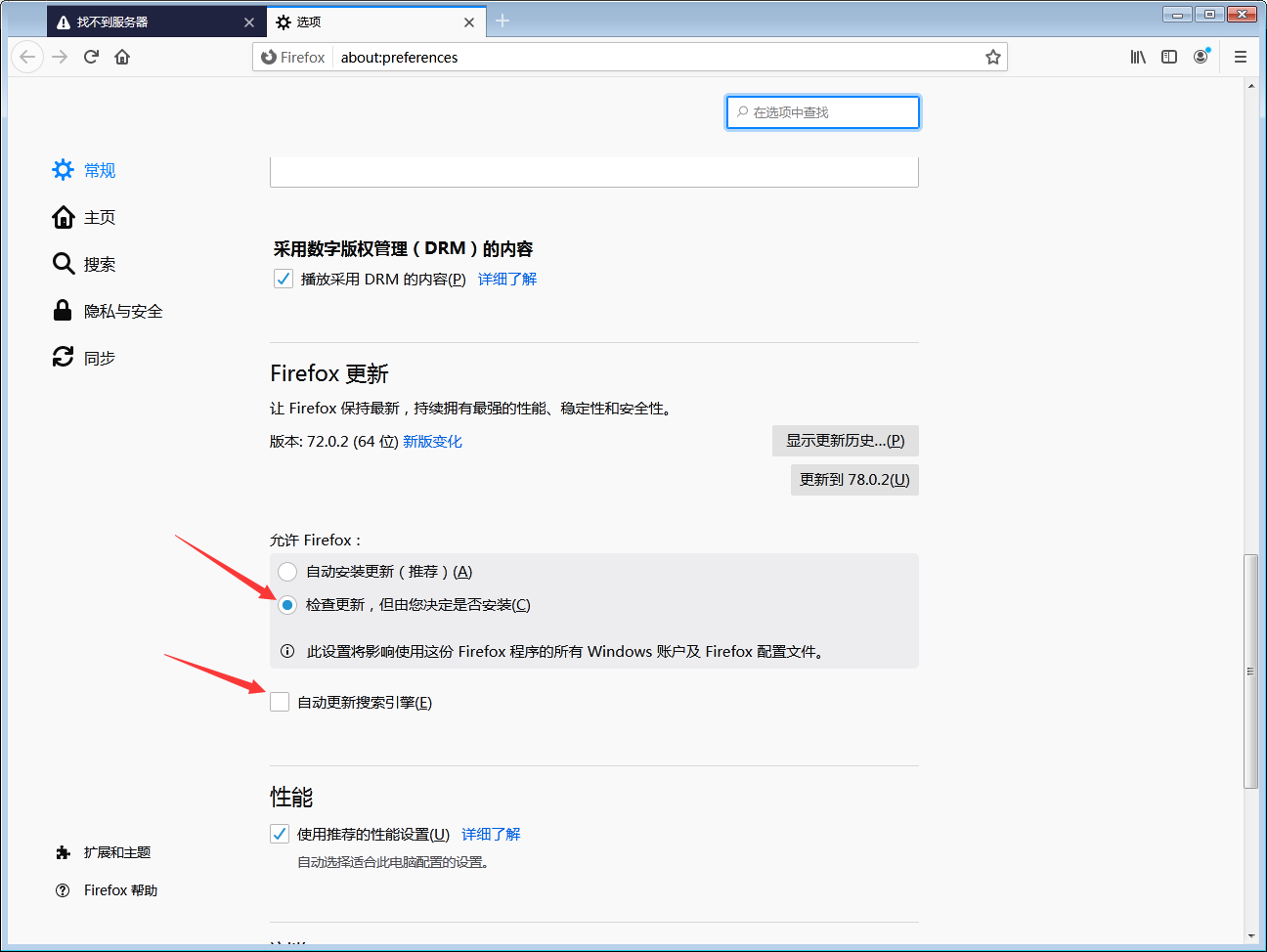Screen dimensions: 1267x952
Task: Open the Library menu icon
Action: click(x=1138, y=57)
